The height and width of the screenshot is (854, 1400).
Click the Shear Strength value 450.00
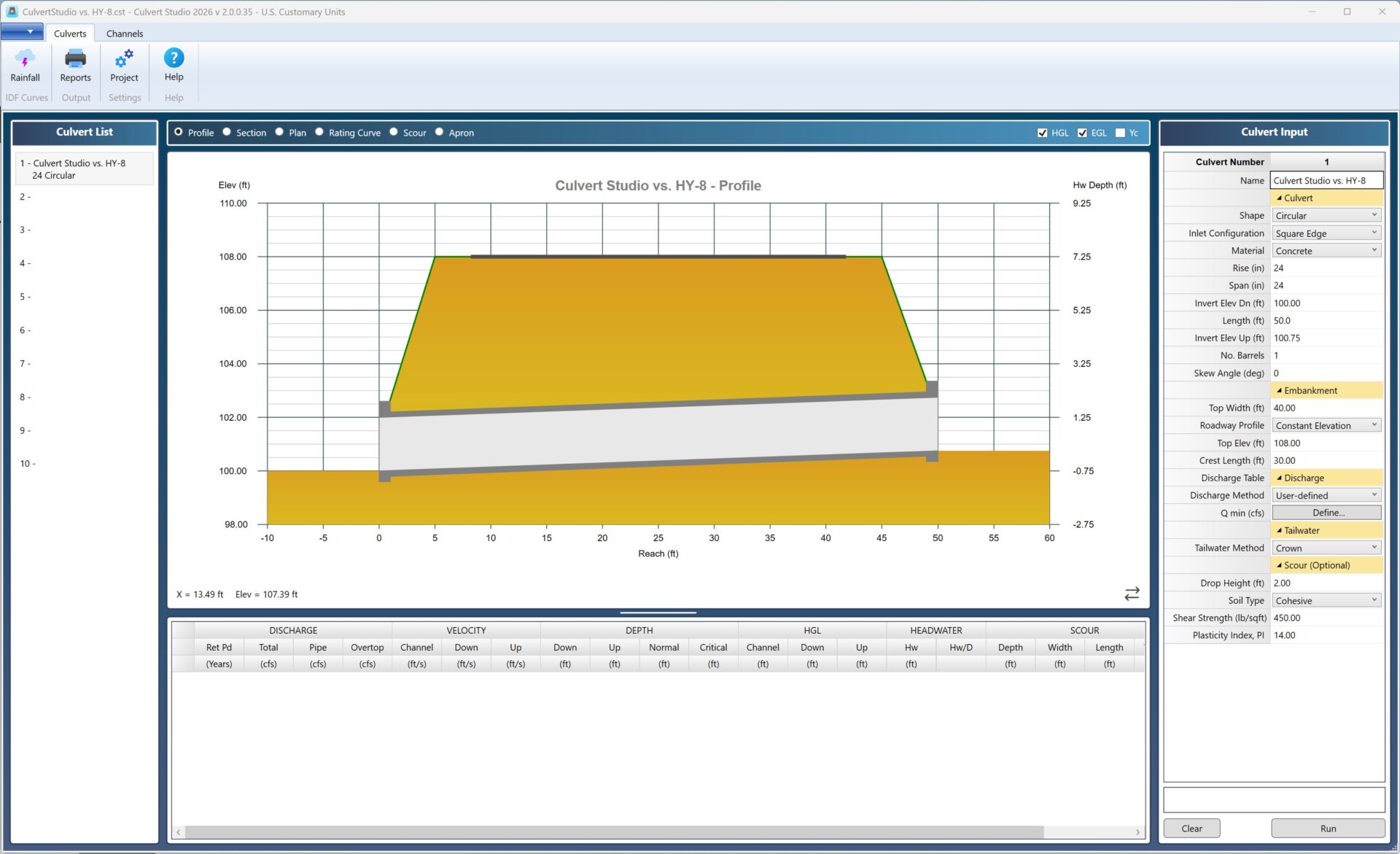click(1326, 618)
